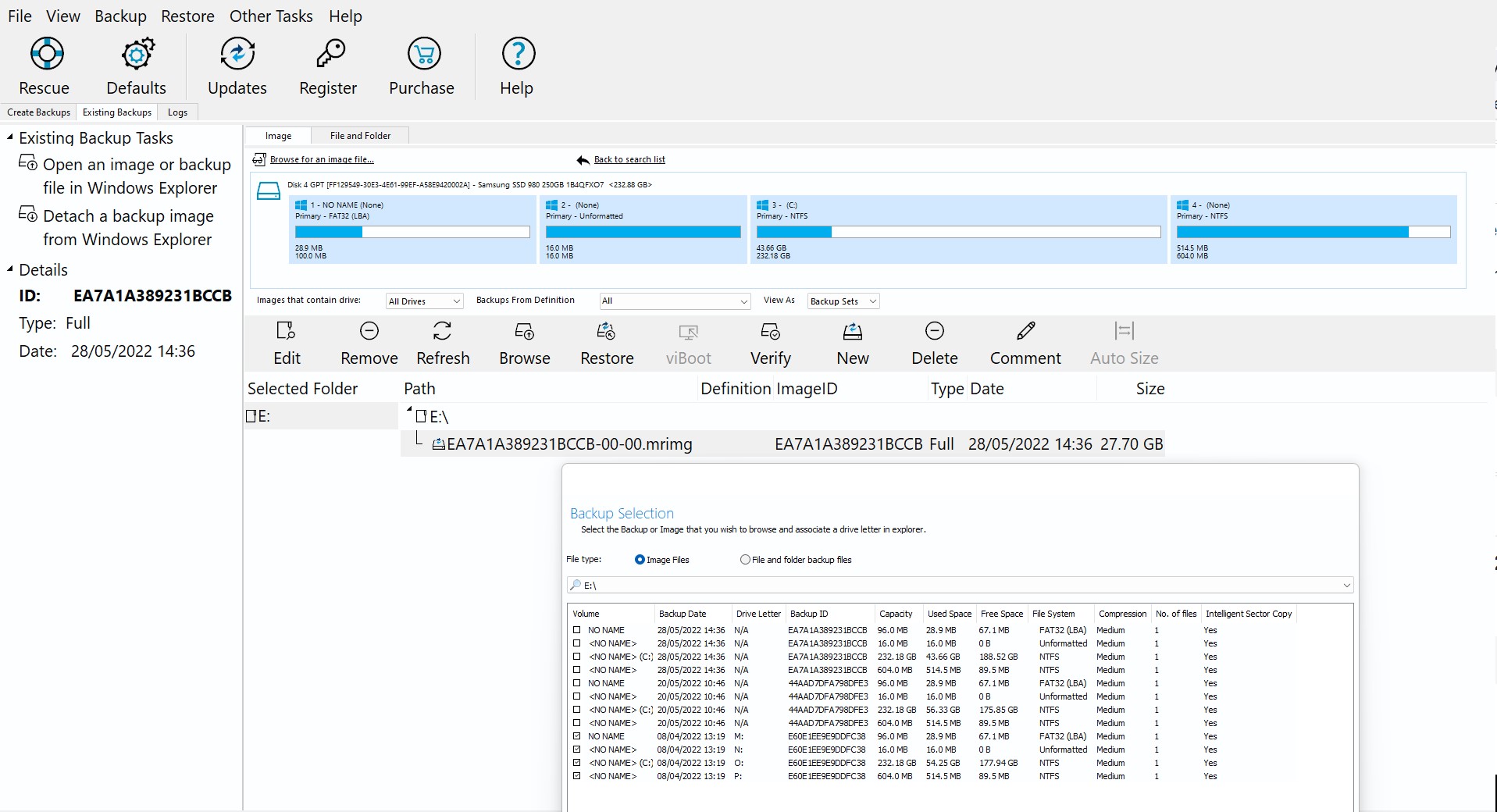The height and width of the screenshot is (812, 1497).
Task: Click the Browse image icon
Action: click(x=524, y=332)
